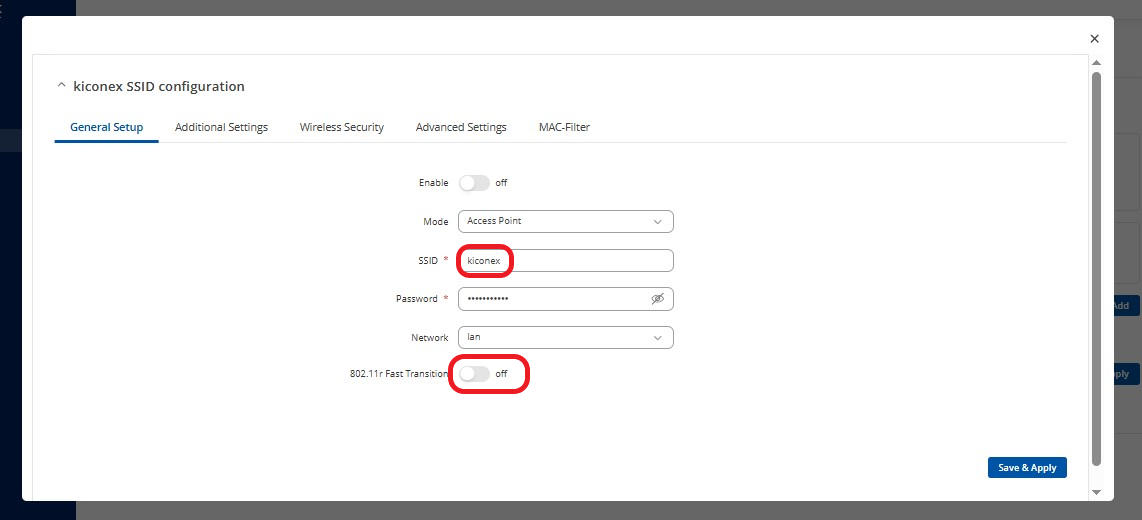Open the MAC-Filter tab
Screen dimensions: 1142x520
(x=564, y=128)
